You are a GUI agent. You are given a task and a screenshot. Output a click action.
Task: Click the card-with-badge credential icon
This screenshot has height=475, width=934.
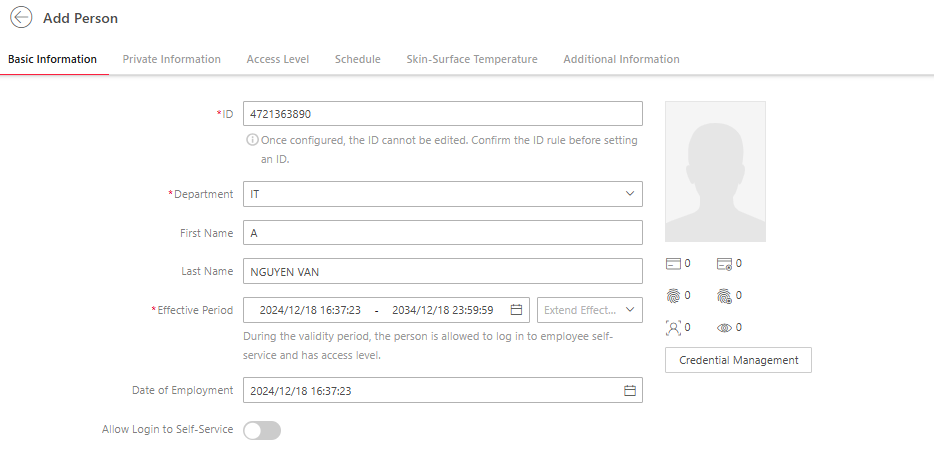pyautogui.click(x=724, y=264)
